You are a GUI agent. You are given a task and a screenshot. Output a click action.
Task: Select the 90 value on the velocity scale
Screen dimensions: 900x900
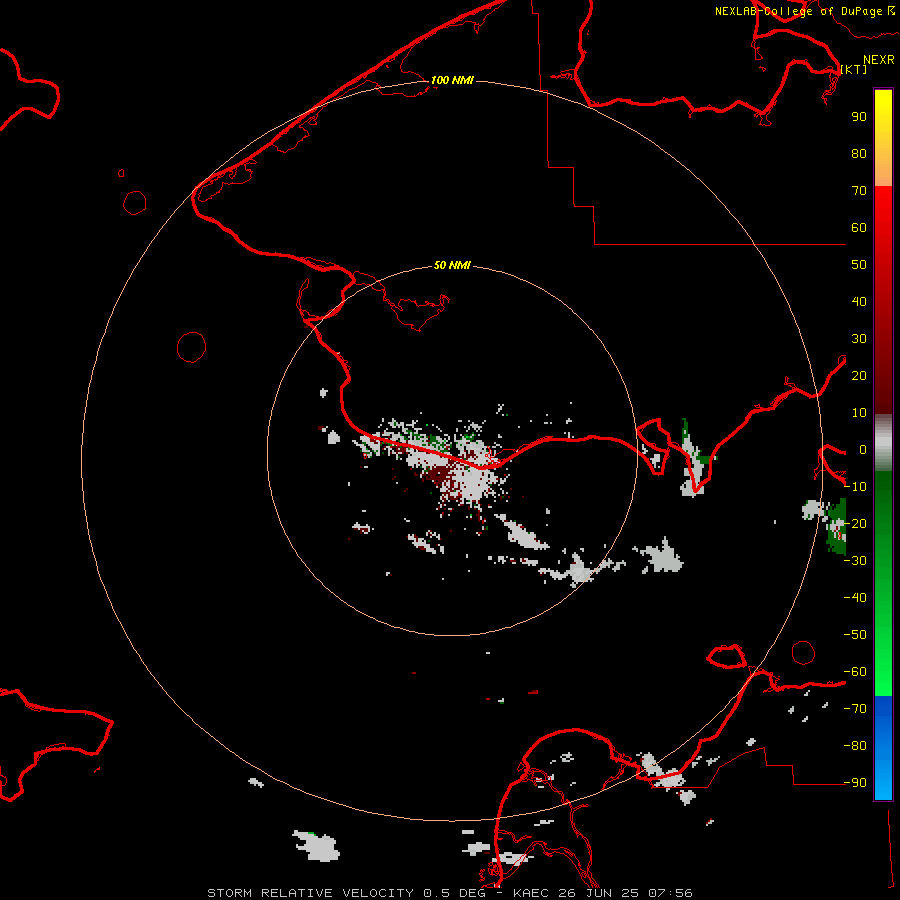(859, 117)
